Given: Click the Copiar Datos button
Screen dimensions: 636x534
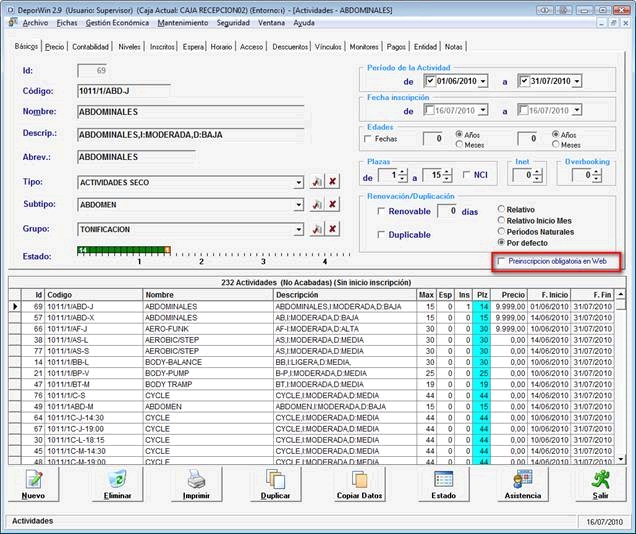Looking at the screenshot, I should tap(359, 484).
